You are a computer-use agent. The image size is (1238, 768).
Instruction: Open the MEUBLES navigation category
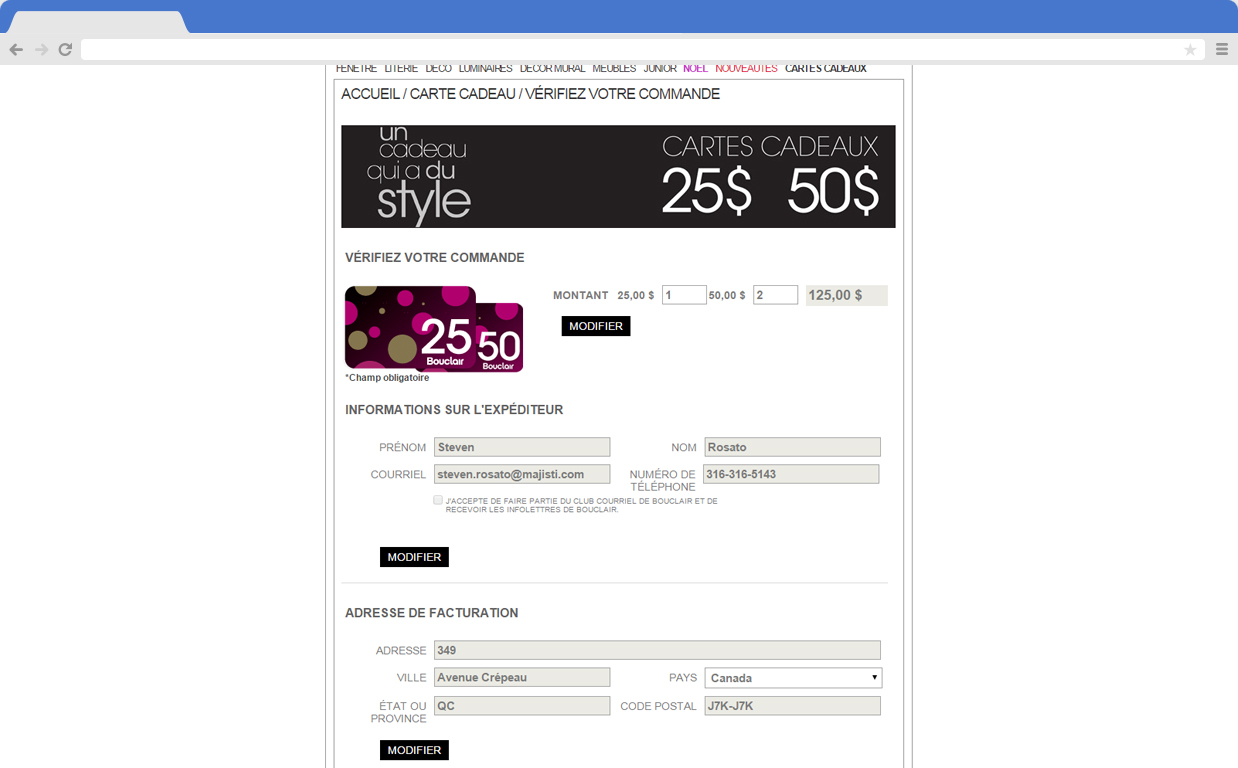(614, 68)
